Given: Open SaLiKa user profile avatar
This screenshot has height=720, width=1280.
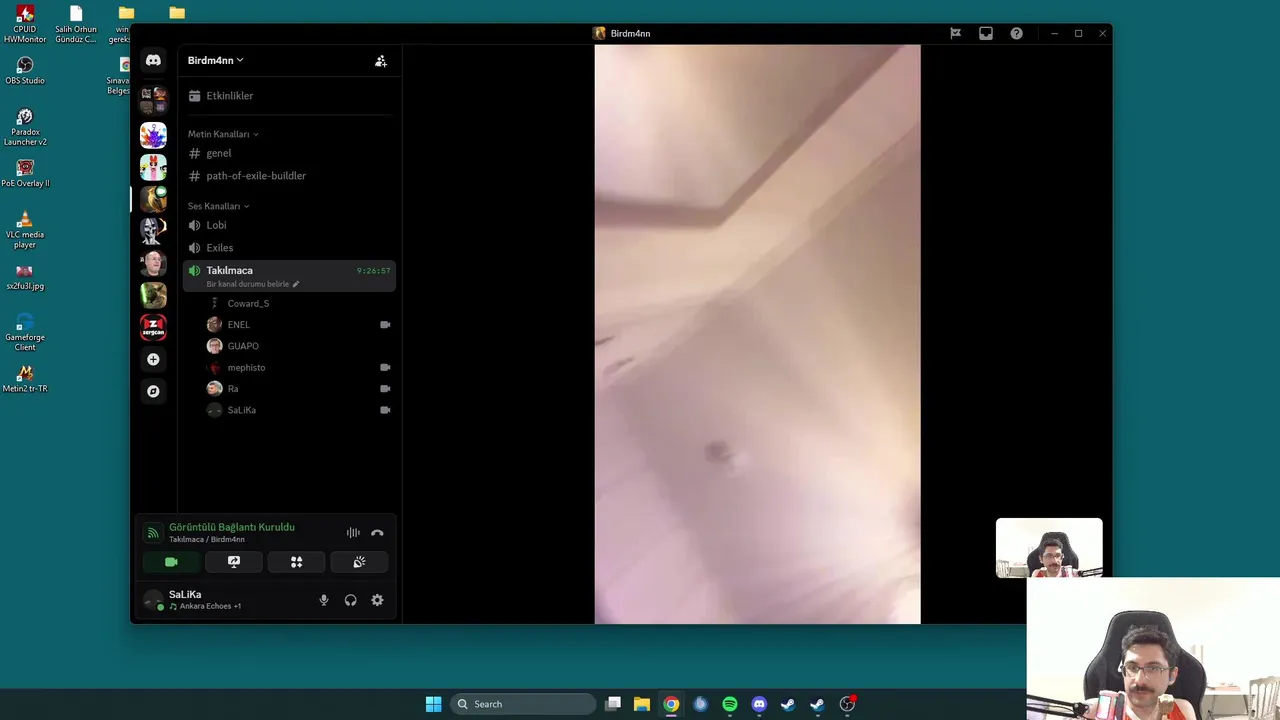Looking at the screenshot, I should [153, 600].
